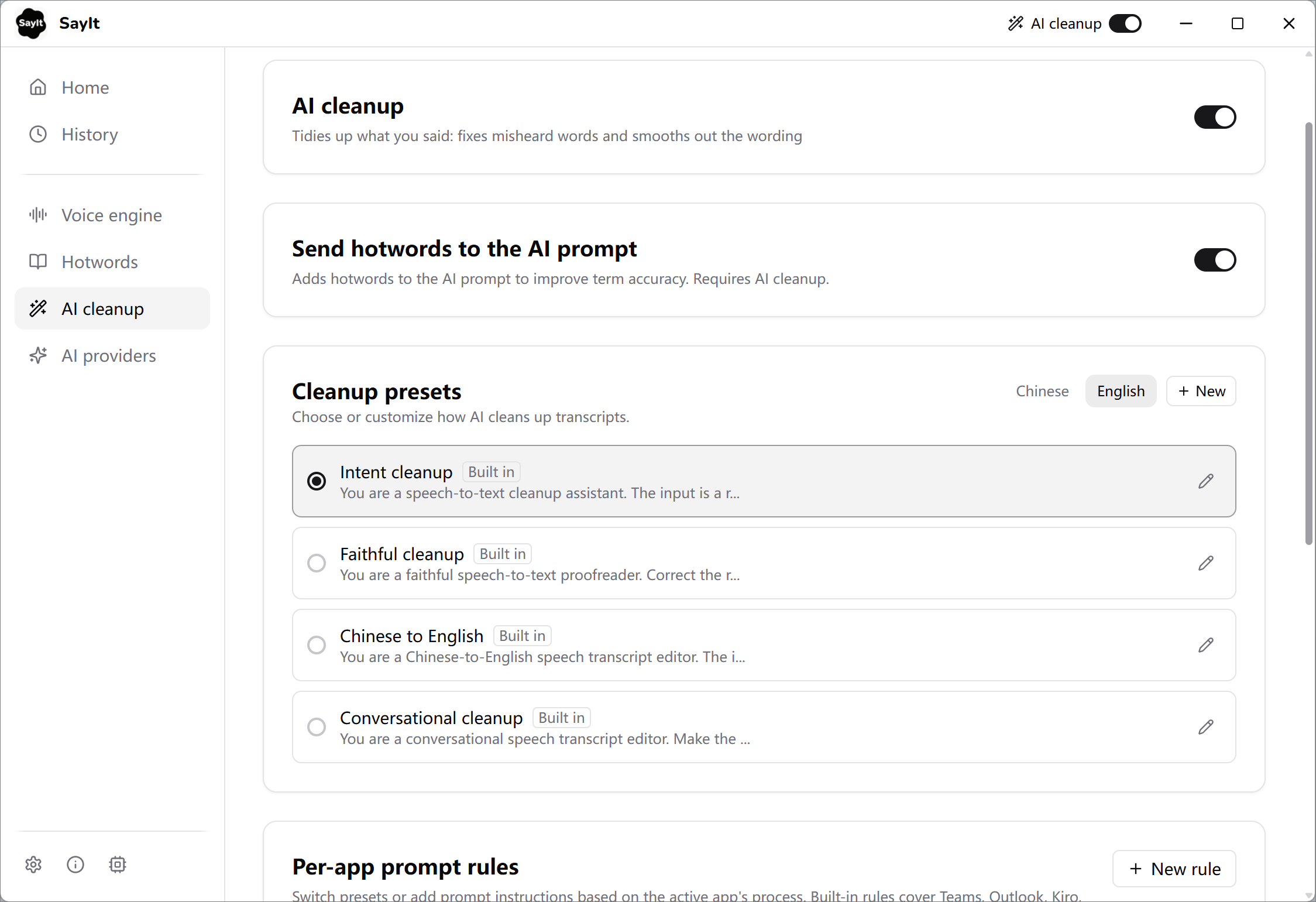
Task: Select the Chinese to English radio button
Action: 317,645
